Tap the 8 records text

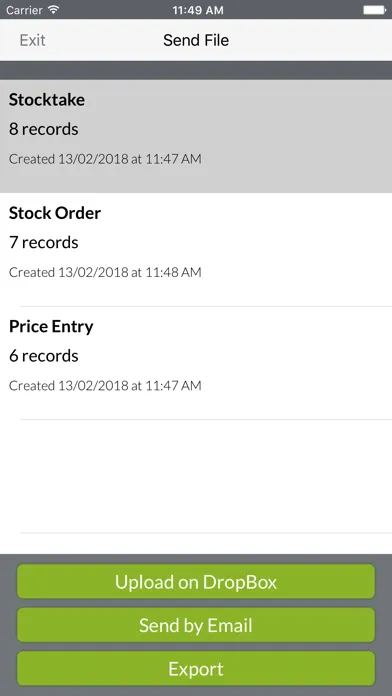44,129
